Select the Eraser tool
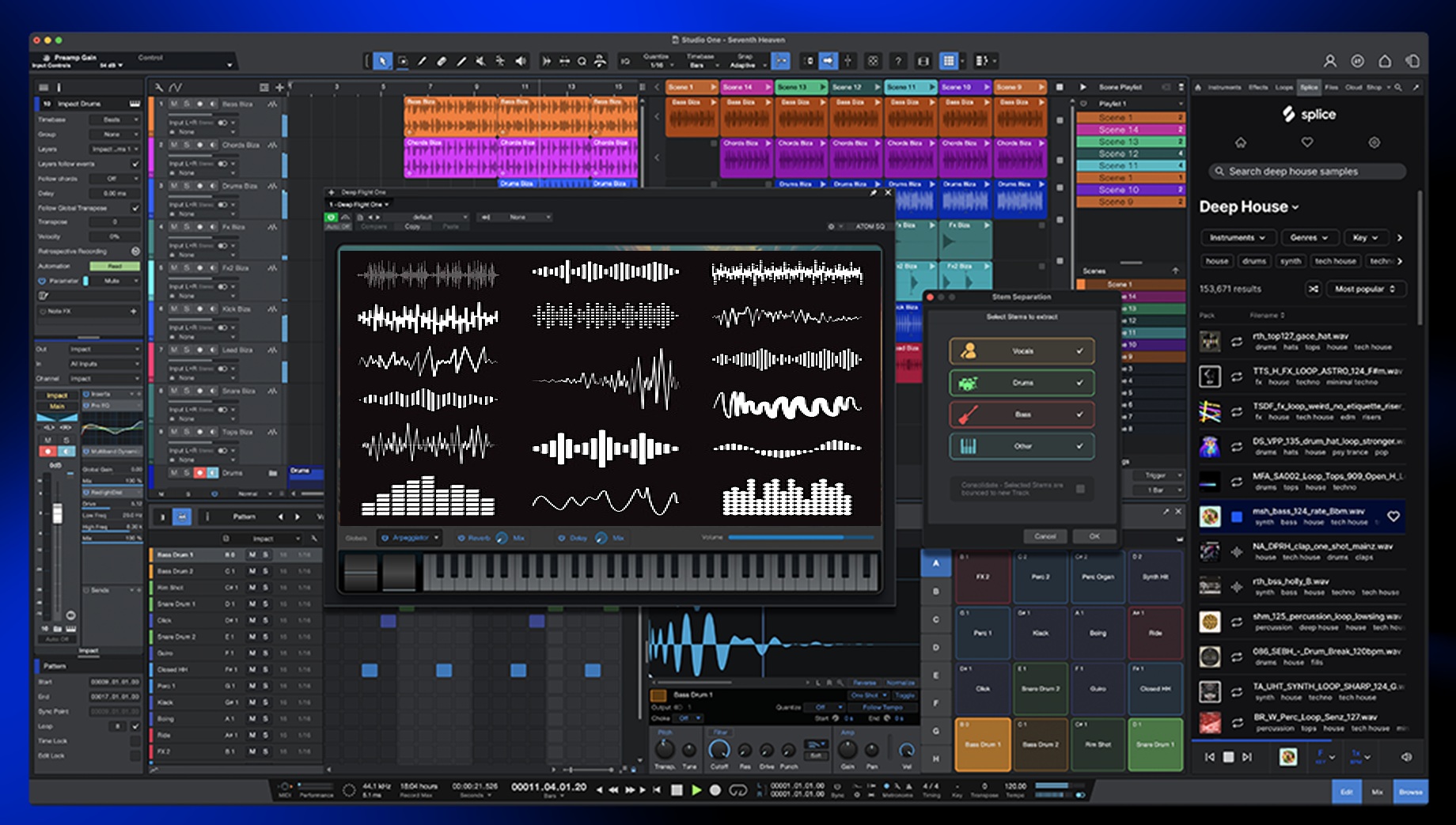Screen dimensions: 1456x825 442,61
